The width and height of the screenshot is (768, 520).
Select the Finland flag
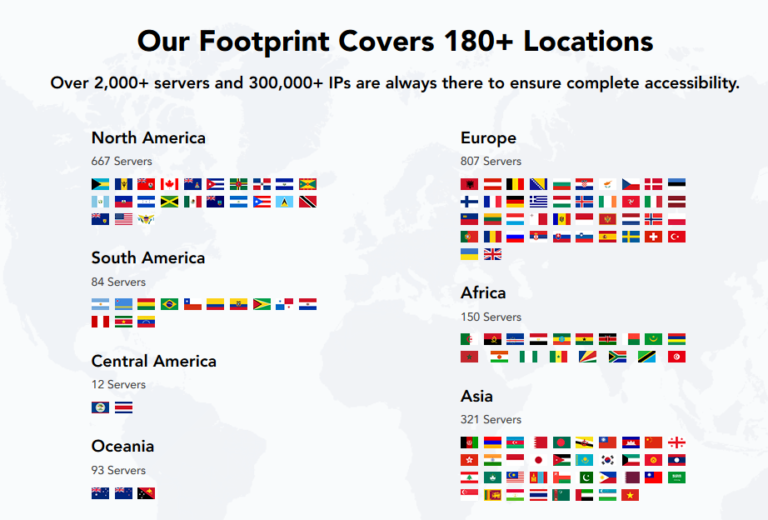[x=469, y=202]
